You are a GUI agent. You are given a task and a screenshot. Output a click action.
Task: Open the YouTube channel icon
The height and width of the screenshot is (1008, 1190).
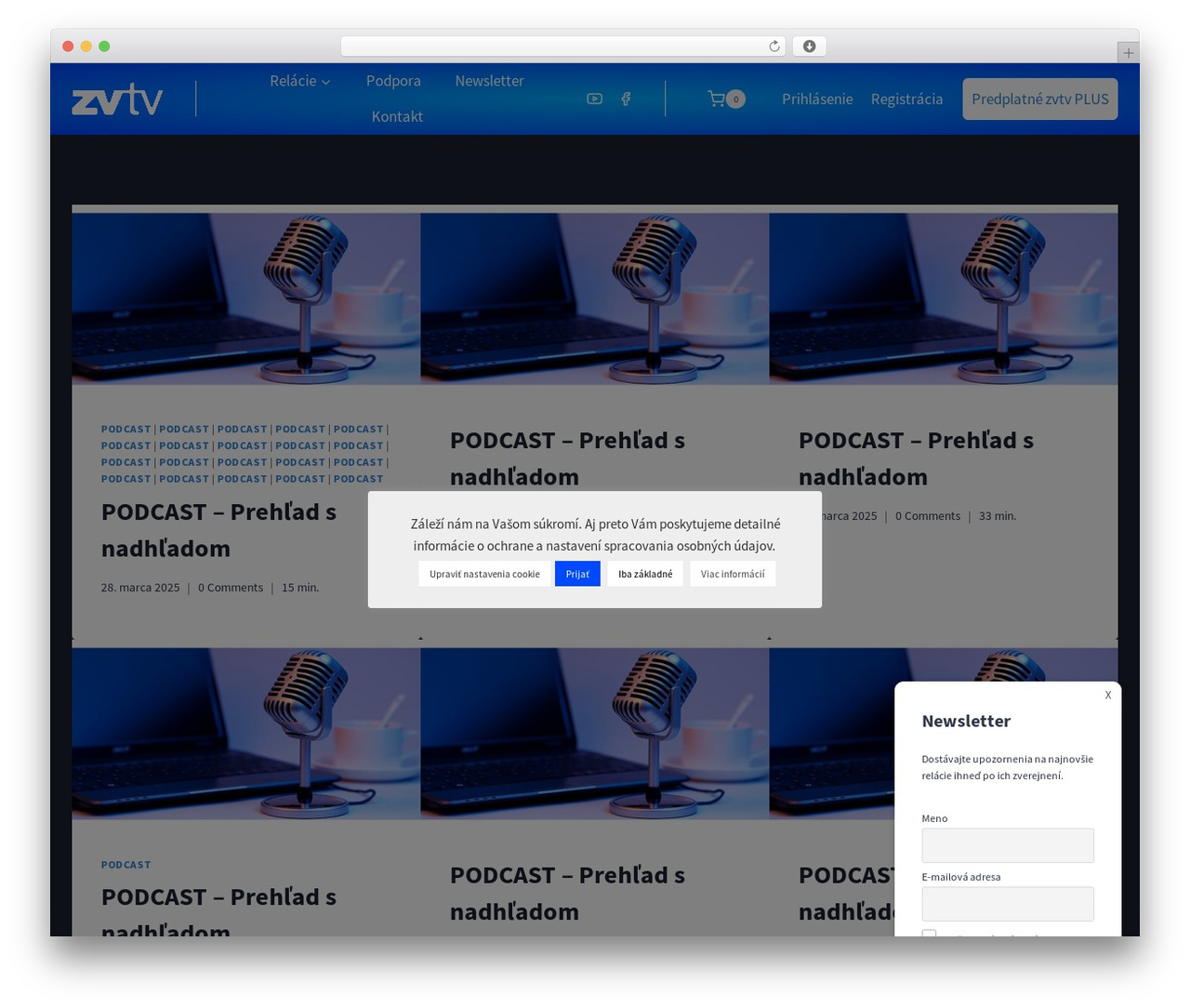pos(595,99)
